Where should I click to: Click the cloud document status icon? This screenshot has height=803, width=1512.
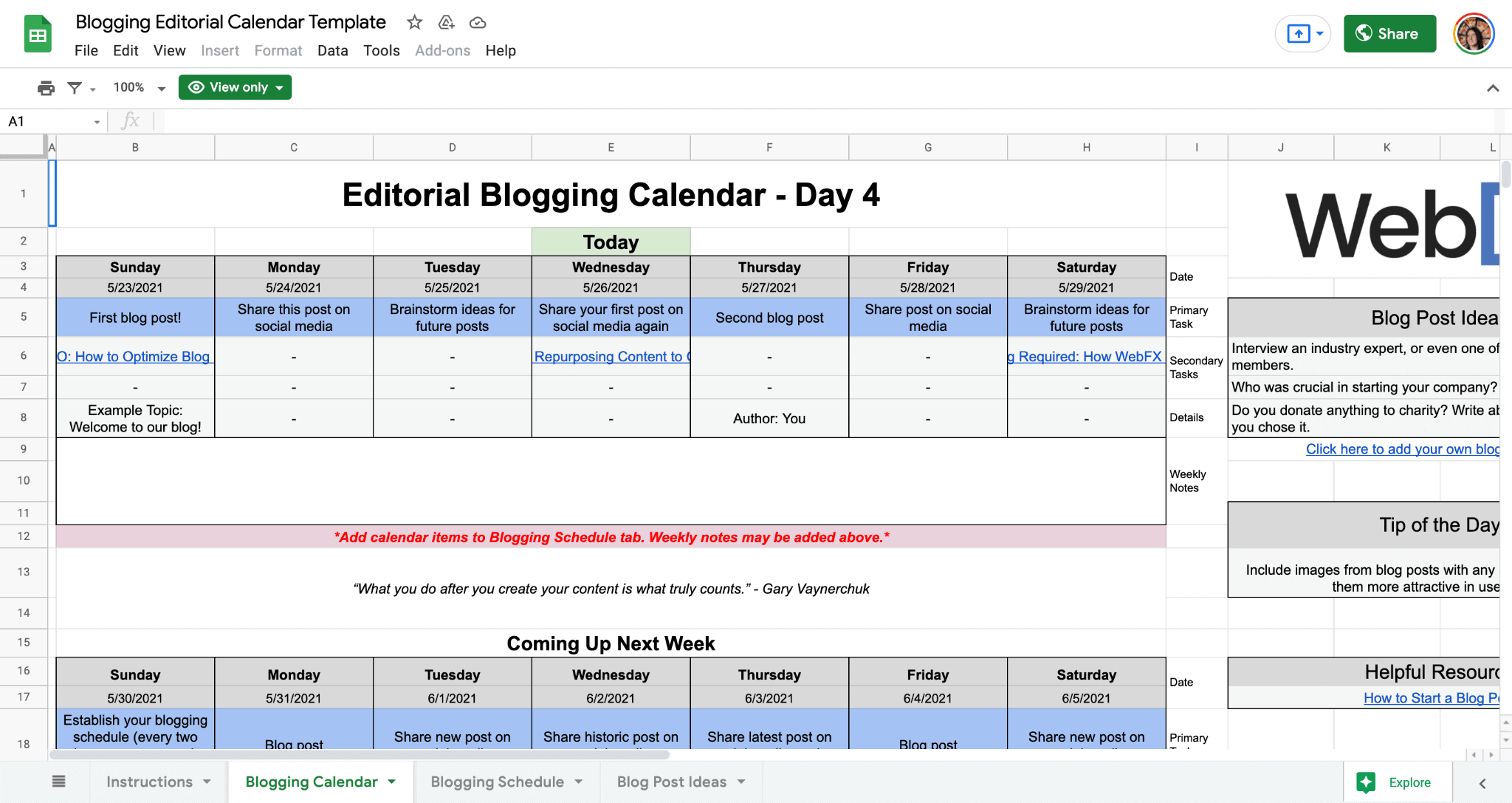[x=478, y=22]
